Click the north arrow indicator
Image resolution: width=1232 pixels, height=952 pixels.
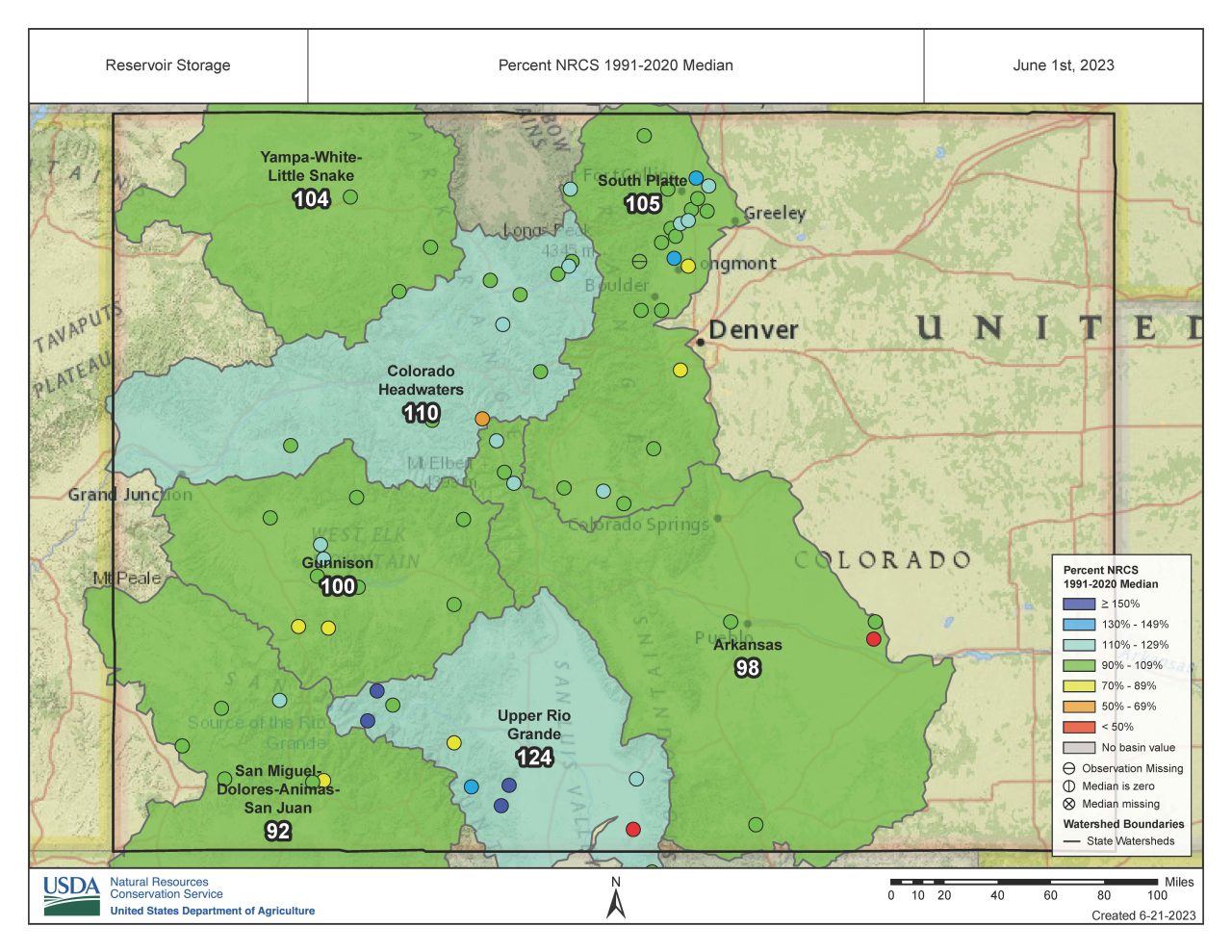(616, 900)
